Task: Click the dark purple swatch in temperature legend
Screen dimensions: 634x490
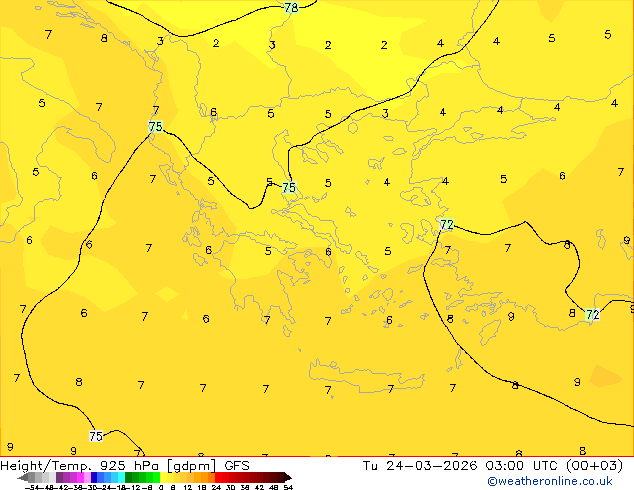Action: click(59, 477)
